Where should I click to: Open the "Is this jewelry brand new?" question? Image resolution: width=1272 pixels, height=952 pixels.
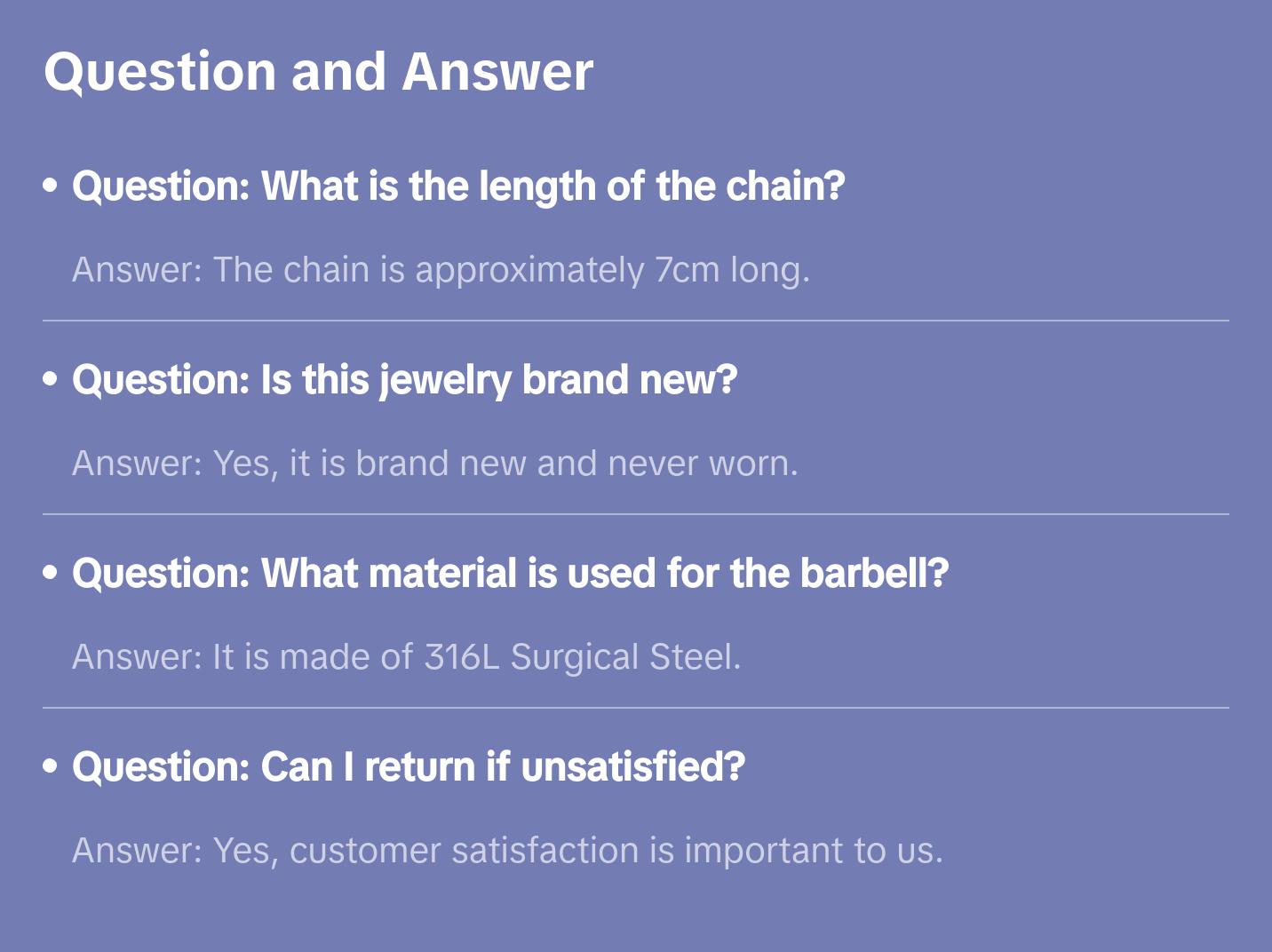pos(405,380)
